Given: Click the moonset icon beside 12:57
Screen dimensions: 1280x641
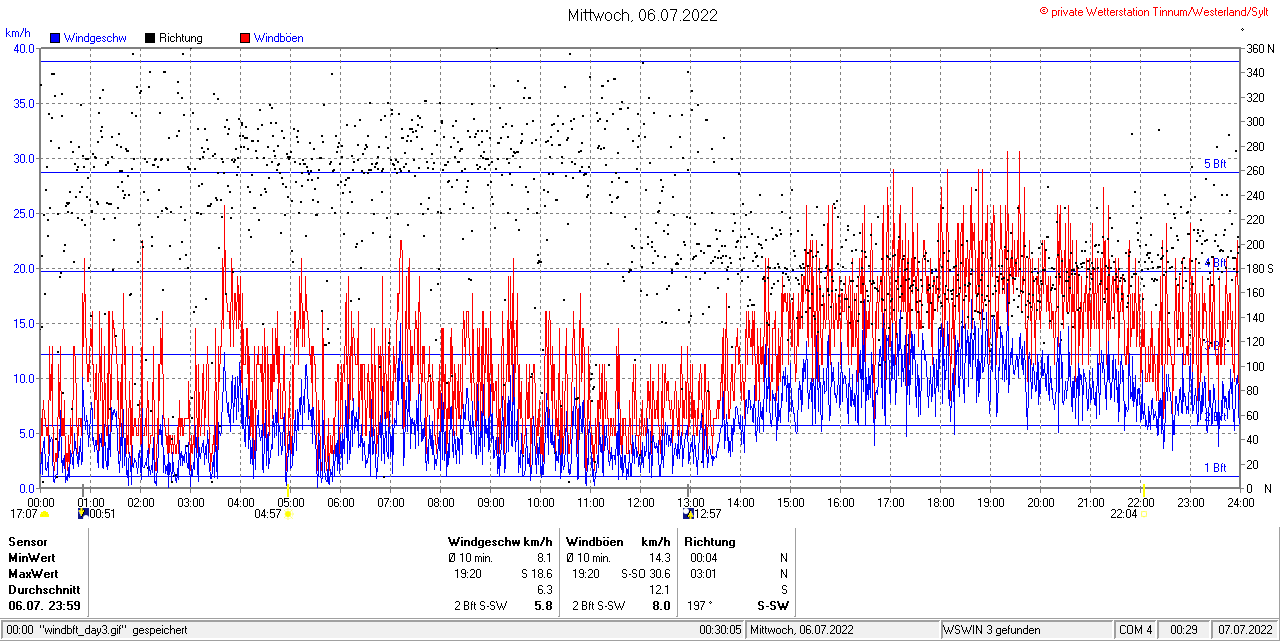Looking at the screenshot, I should pos(689,514).
